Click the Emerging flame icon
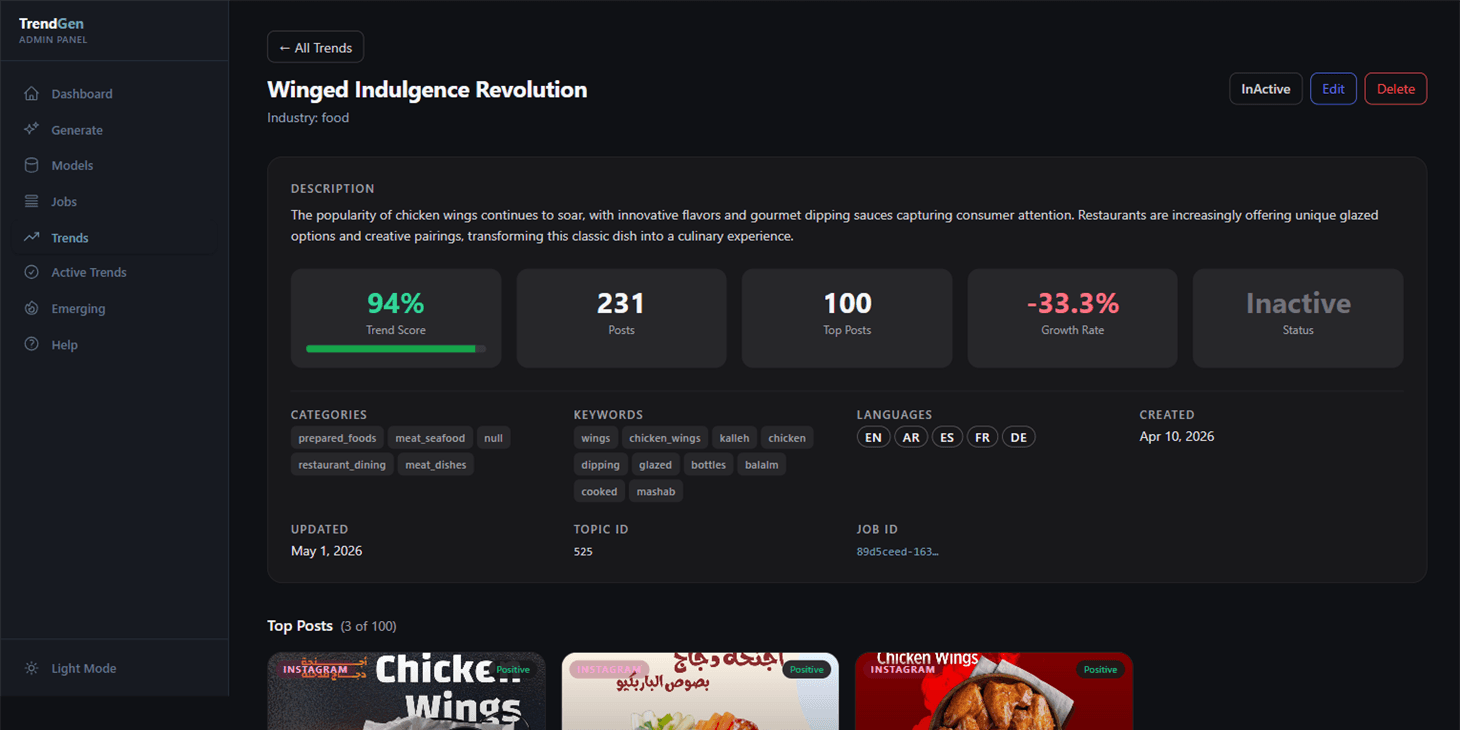 coord(32,308)
